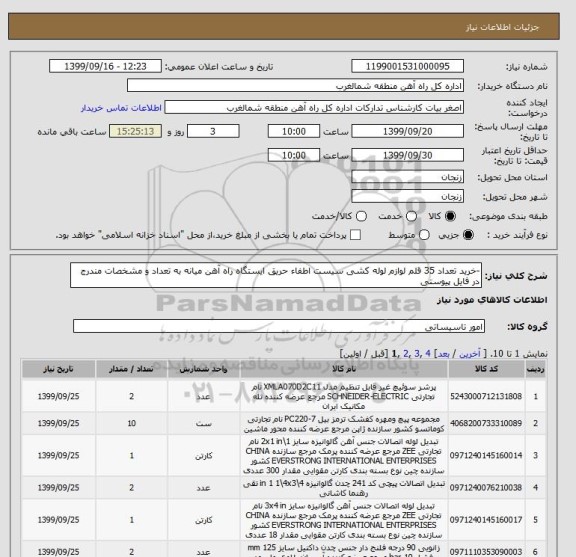Click item code 0971110353090003
Screen dimensions: 576x557
[486, 552]
